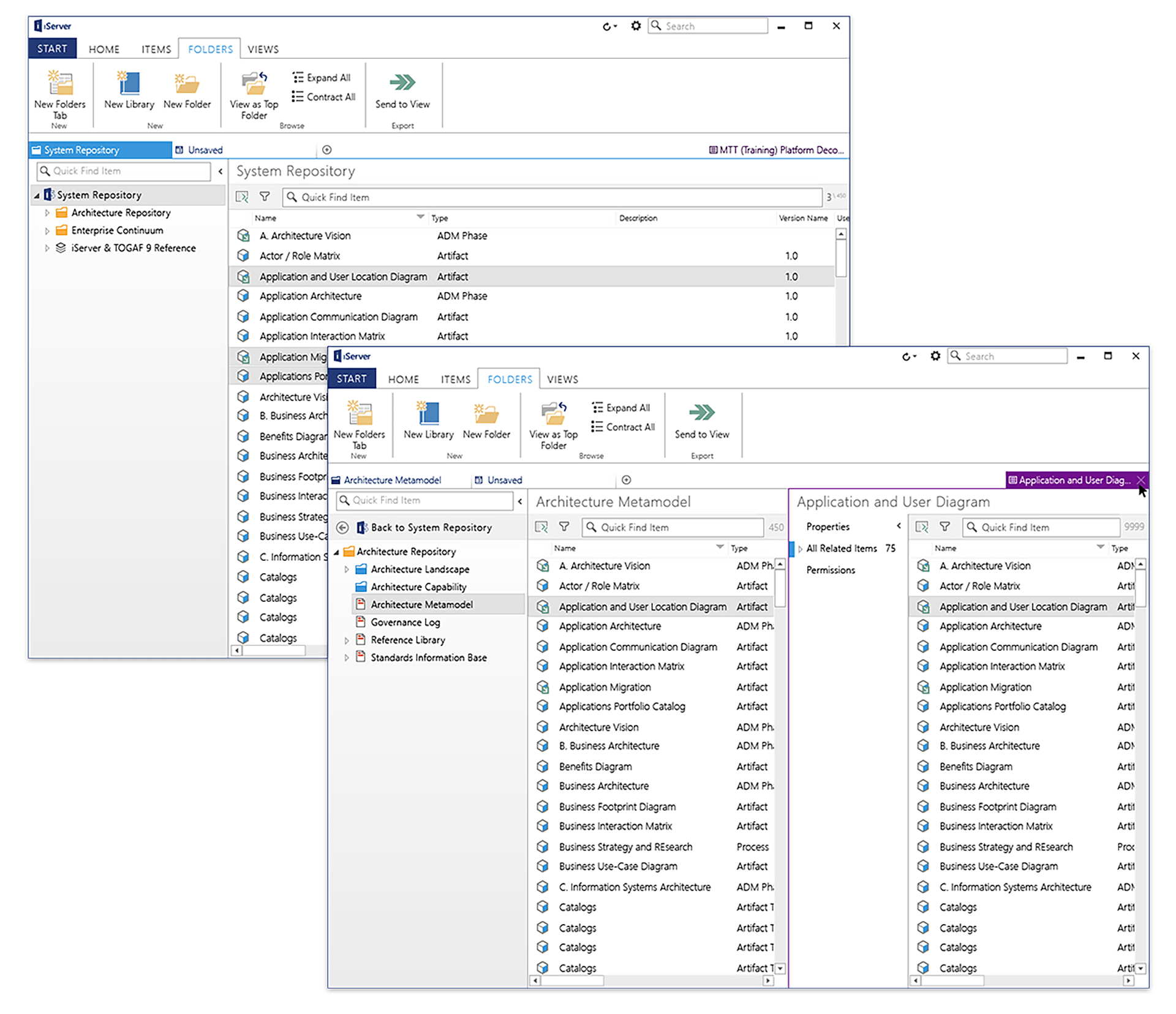This screenshot has width=1176, height=1014.
Task: Click refresh icon in back window title bar
Action: click(x=609, y=26)
